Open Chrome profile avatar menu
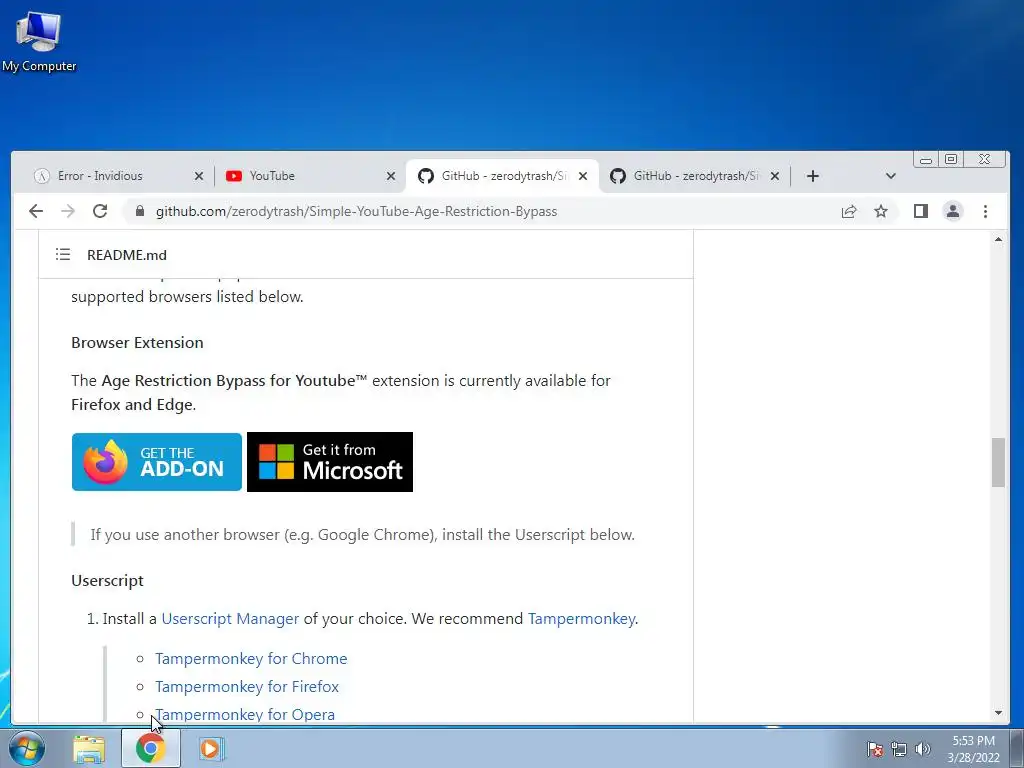The image size is (1024, 768). [x=953, y=211]
